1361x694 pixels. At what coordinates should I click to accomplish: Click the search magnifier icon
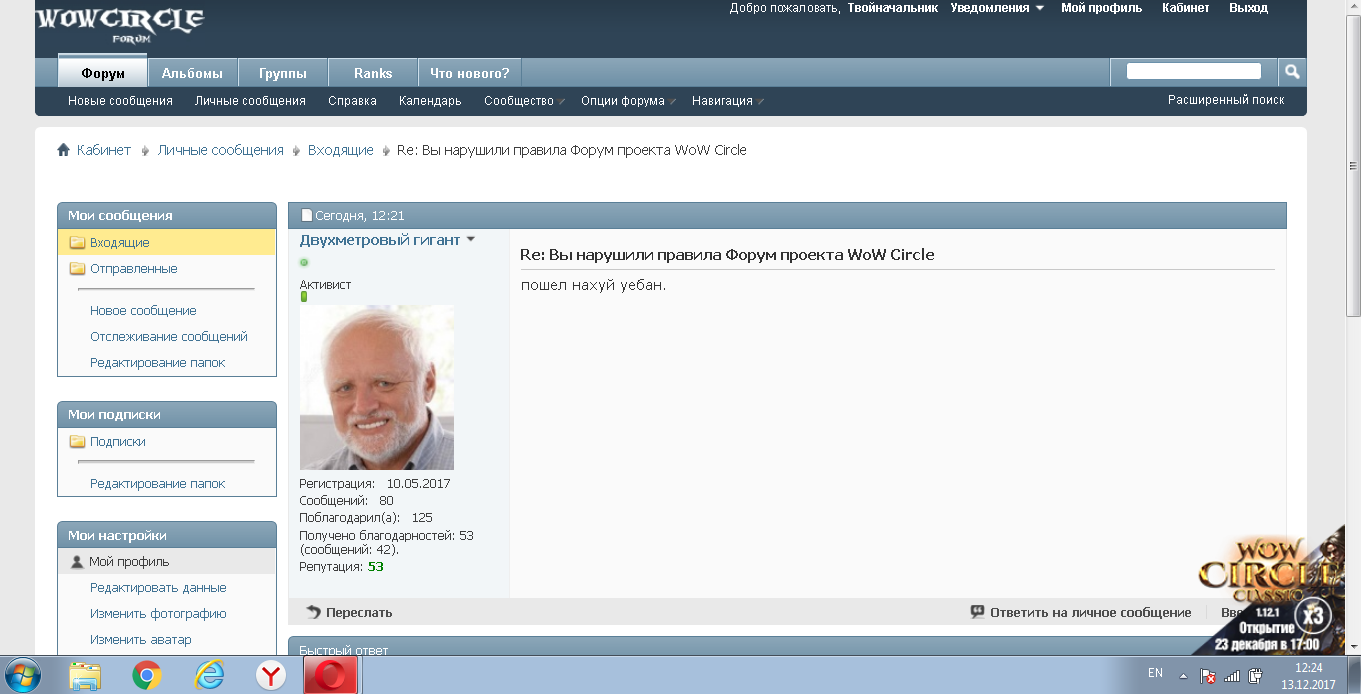click(1292, 72)
